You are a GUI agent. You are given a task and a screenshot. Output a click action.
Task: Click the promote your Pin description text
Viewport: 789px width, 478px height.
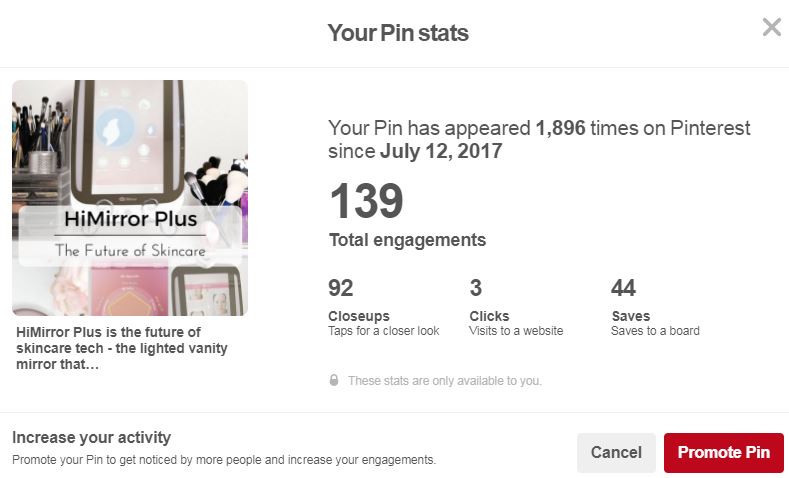224,460
